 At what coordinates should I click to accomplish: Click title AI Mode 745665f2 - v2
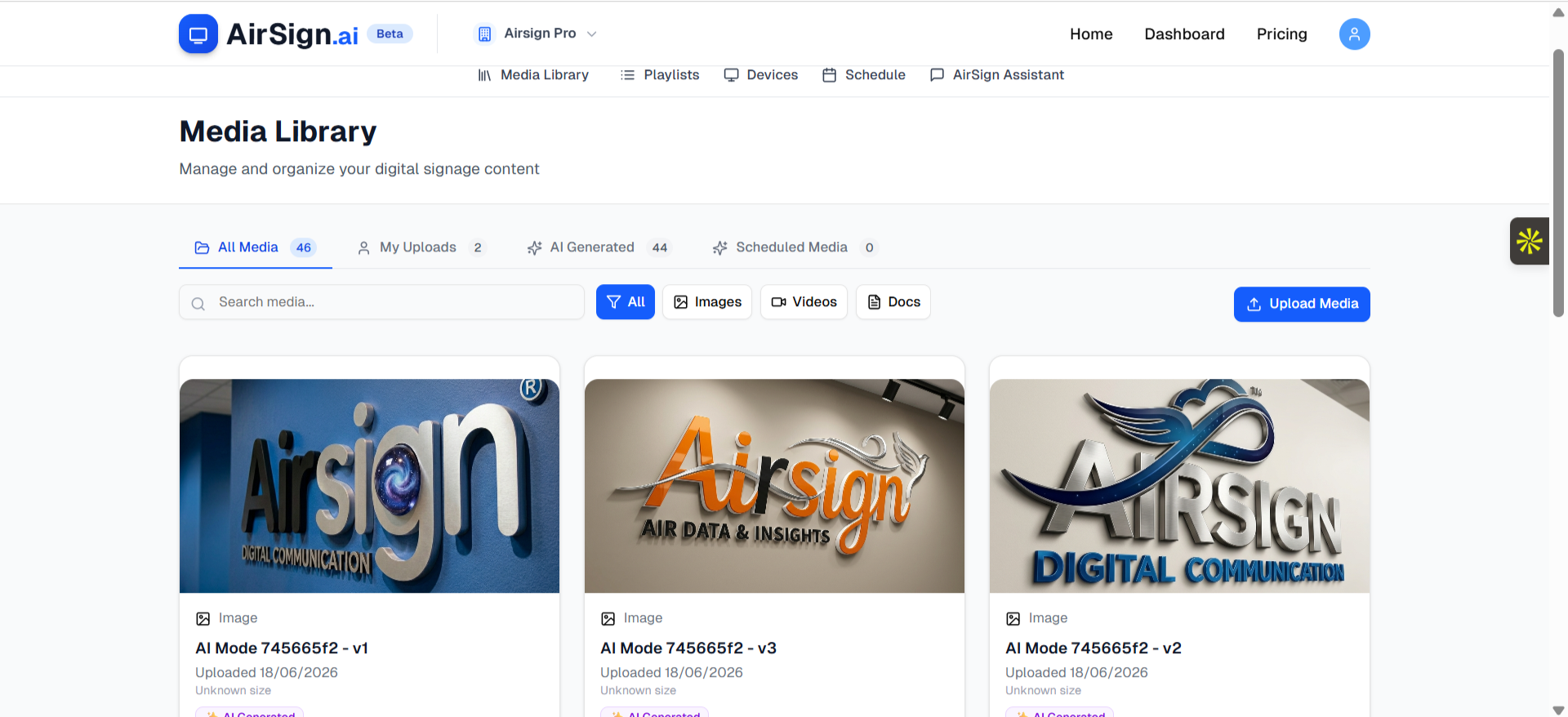point(1094,648)
